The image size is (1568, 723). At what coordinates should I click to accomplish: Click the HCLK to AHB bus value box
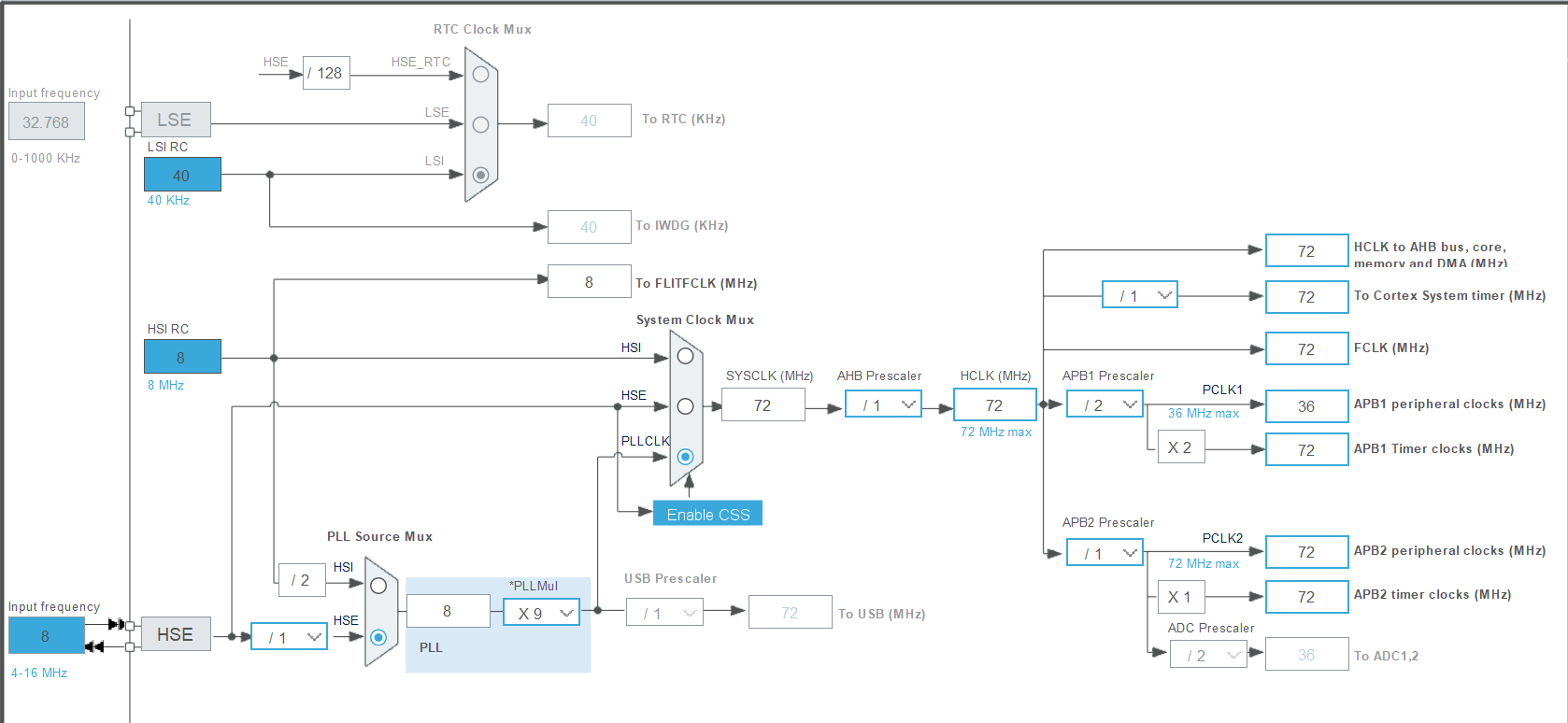click(1306, 250)
